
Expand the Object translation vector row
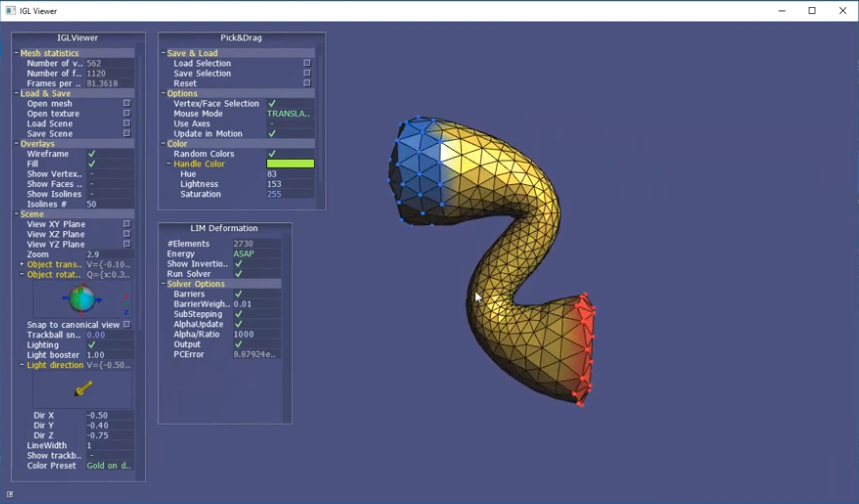21,264
